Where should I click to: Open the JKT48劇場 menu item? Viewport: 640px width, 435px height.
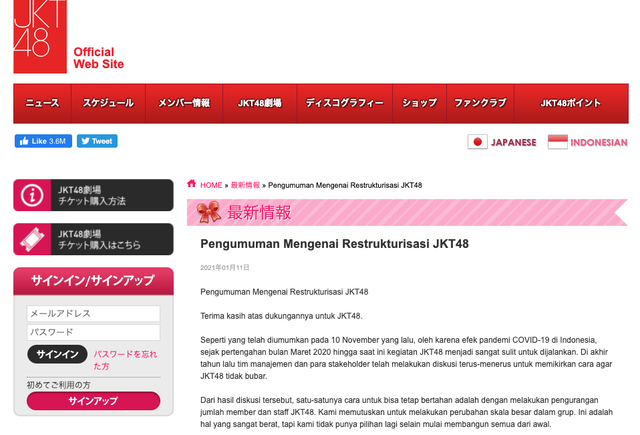point(260,103)
